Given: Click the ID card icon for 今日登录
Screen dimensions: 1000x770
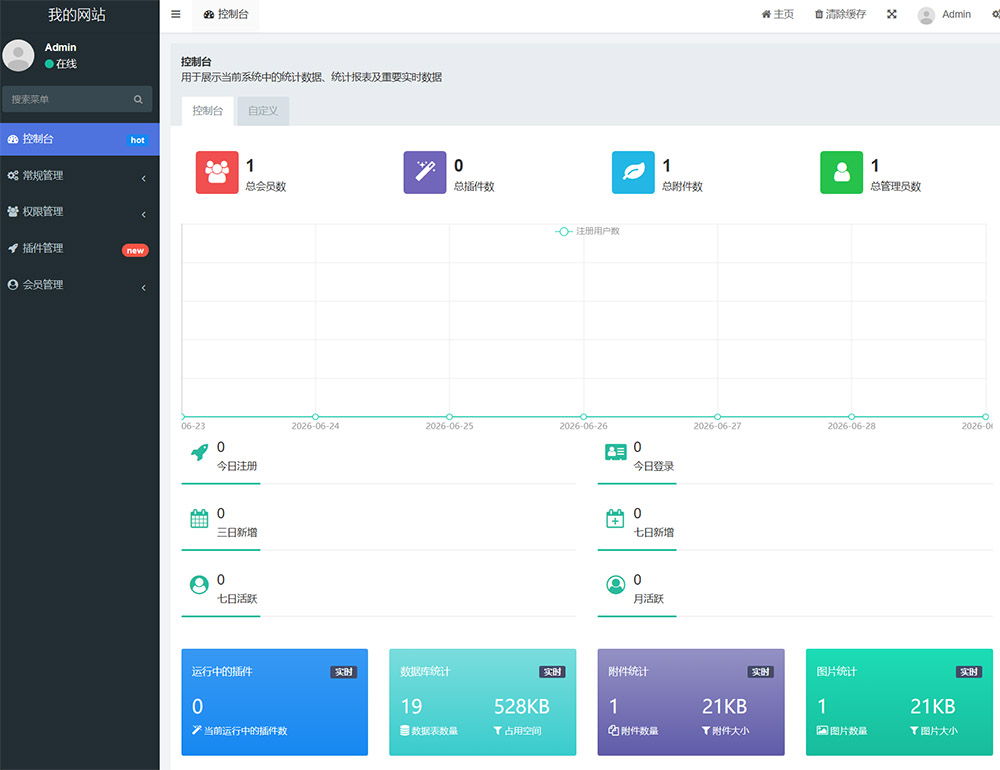Looking at the screenshot, I should 615,452.
